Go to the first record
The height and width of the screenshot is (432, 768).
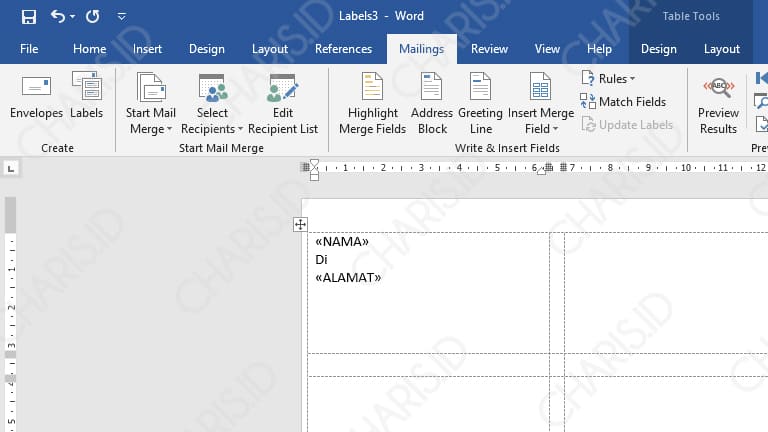pos(762,78)
